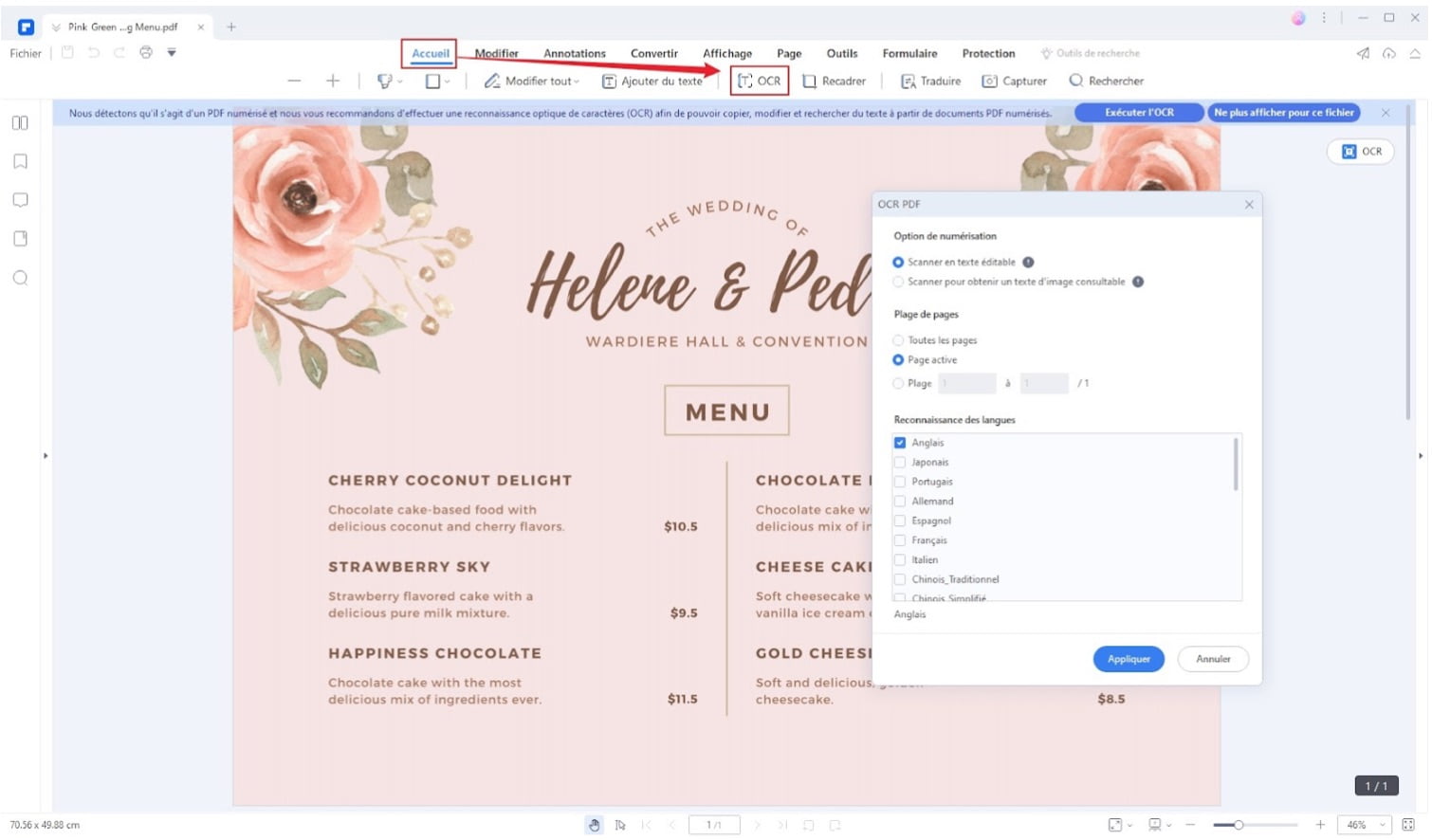This screenshot has height=840, width=1432.
Task: Open the comments panel in the sidebar
Action: 19,199
